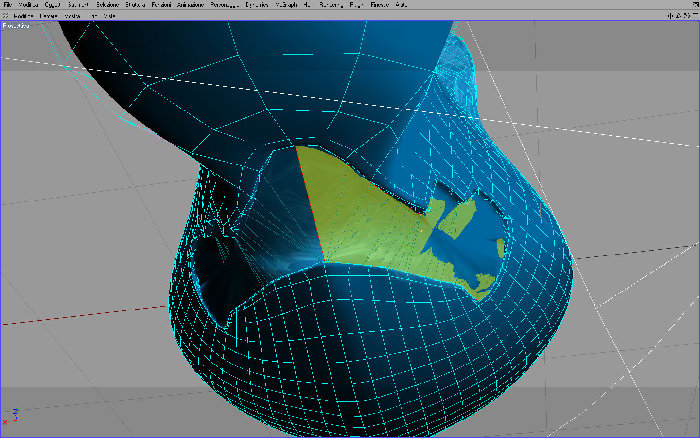This screenshot has width=700, height=438.
Task: Click the XYZ axis indicator in viewport corner
Action: coord(11,416)
